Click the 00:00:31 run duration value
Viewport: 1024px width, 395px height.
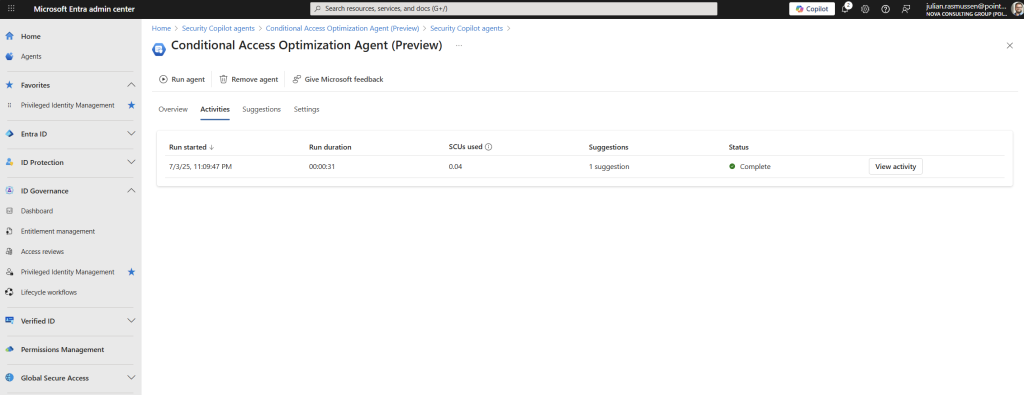coord(323,166)
